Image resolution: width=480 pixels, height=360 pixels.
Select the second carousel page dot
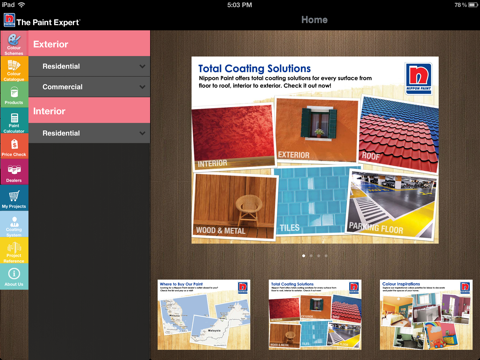(x=311, y=256)
